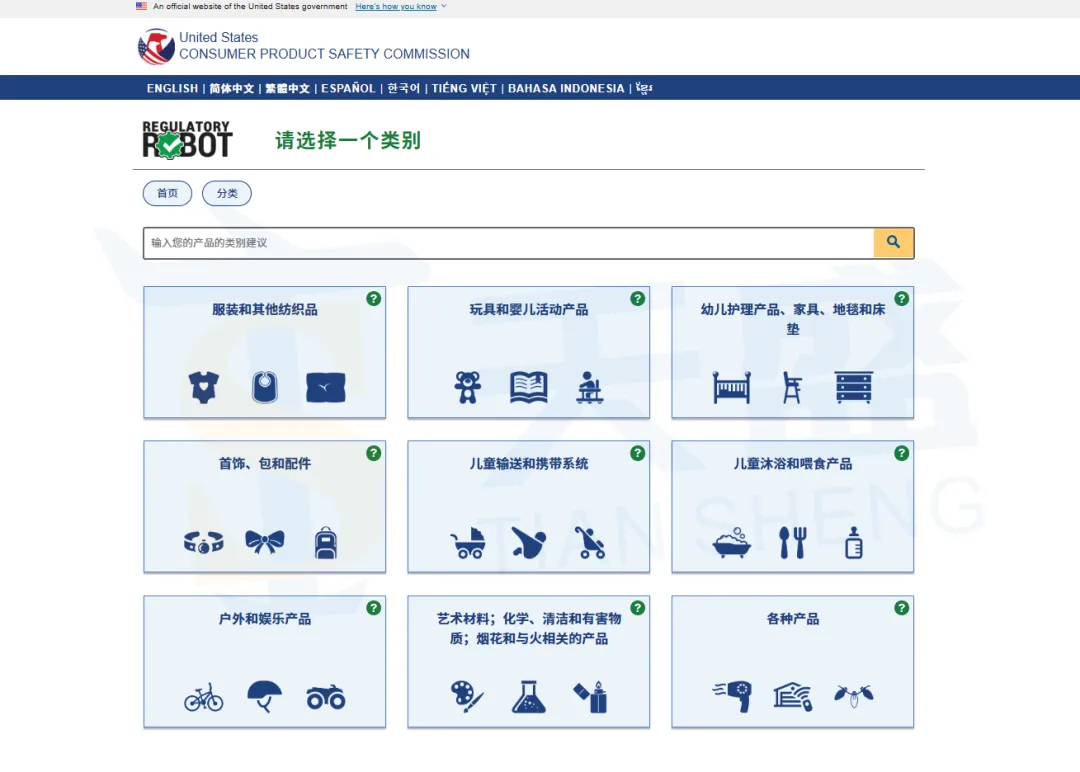The image size is (1080, 772).
Task: Open help for 艺术材料 chemicals card
Action: point(638,608)
